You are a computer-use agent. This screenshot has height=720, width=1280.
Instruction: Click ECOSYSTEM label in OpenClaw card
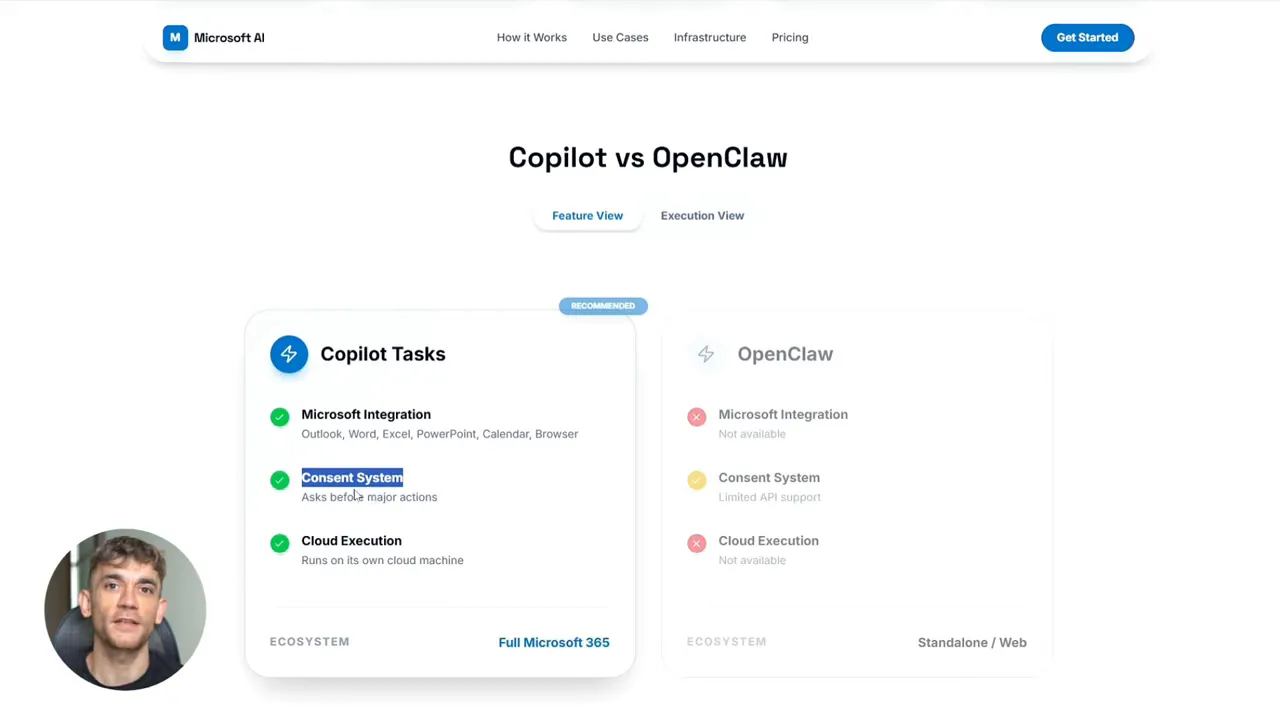pos(726,642)
